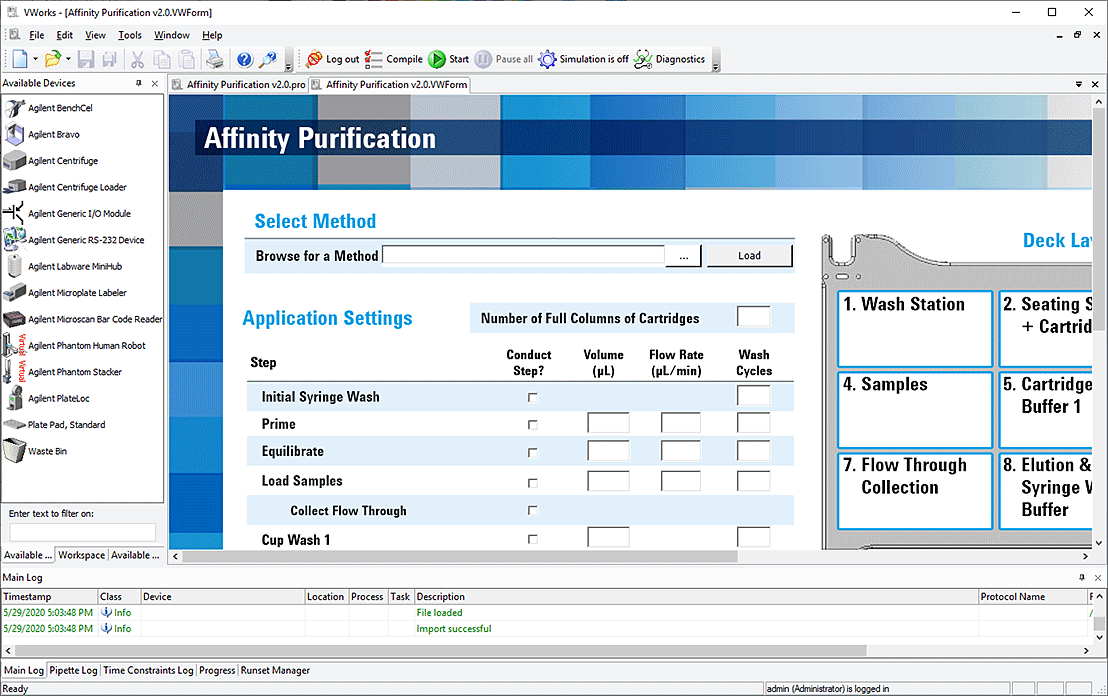1108x696 pixels.
Task: Open the Tools menu
Action: [130, 35]
